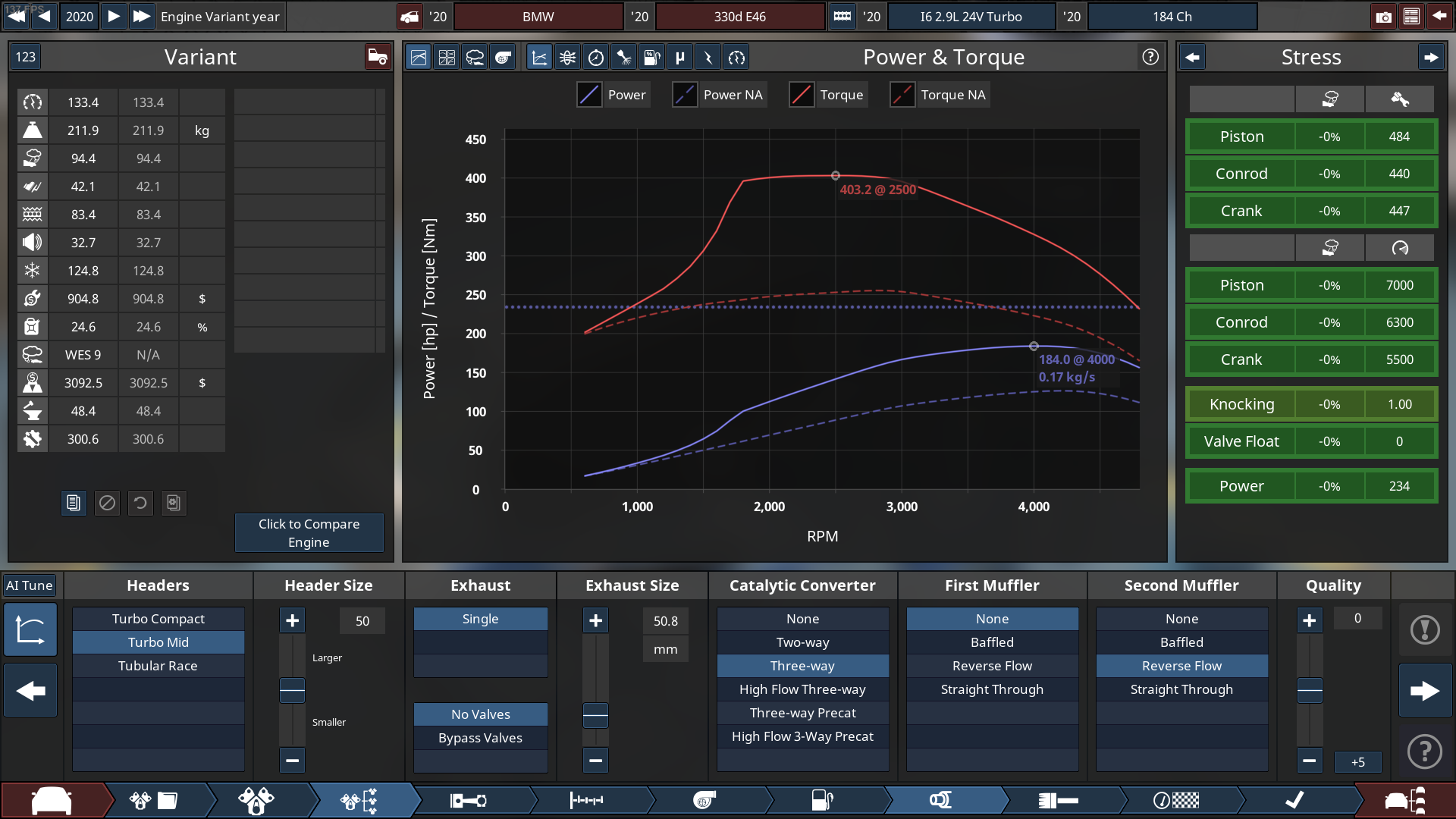Toggle the Torque curve legend

(827, 95)
